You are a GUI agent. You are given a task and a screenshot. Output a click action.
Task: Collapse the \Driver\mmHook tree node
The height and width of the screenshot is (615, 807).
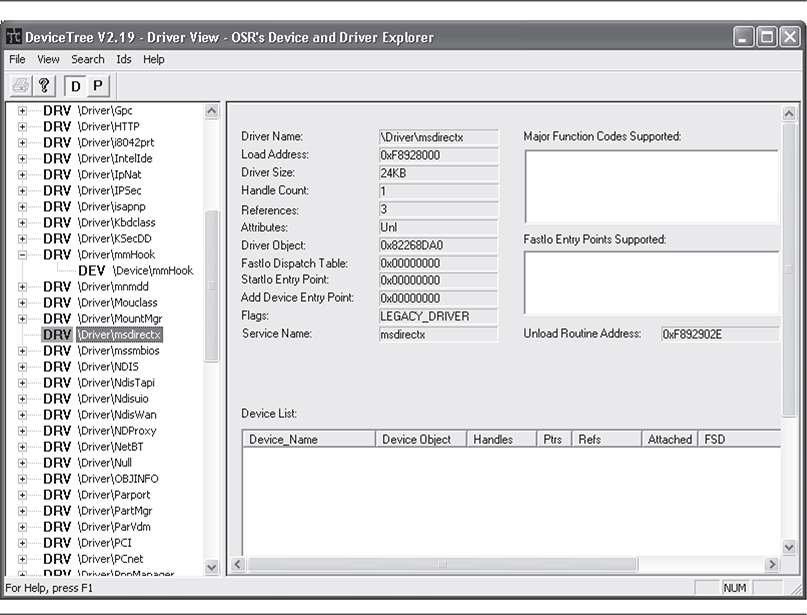22,255
